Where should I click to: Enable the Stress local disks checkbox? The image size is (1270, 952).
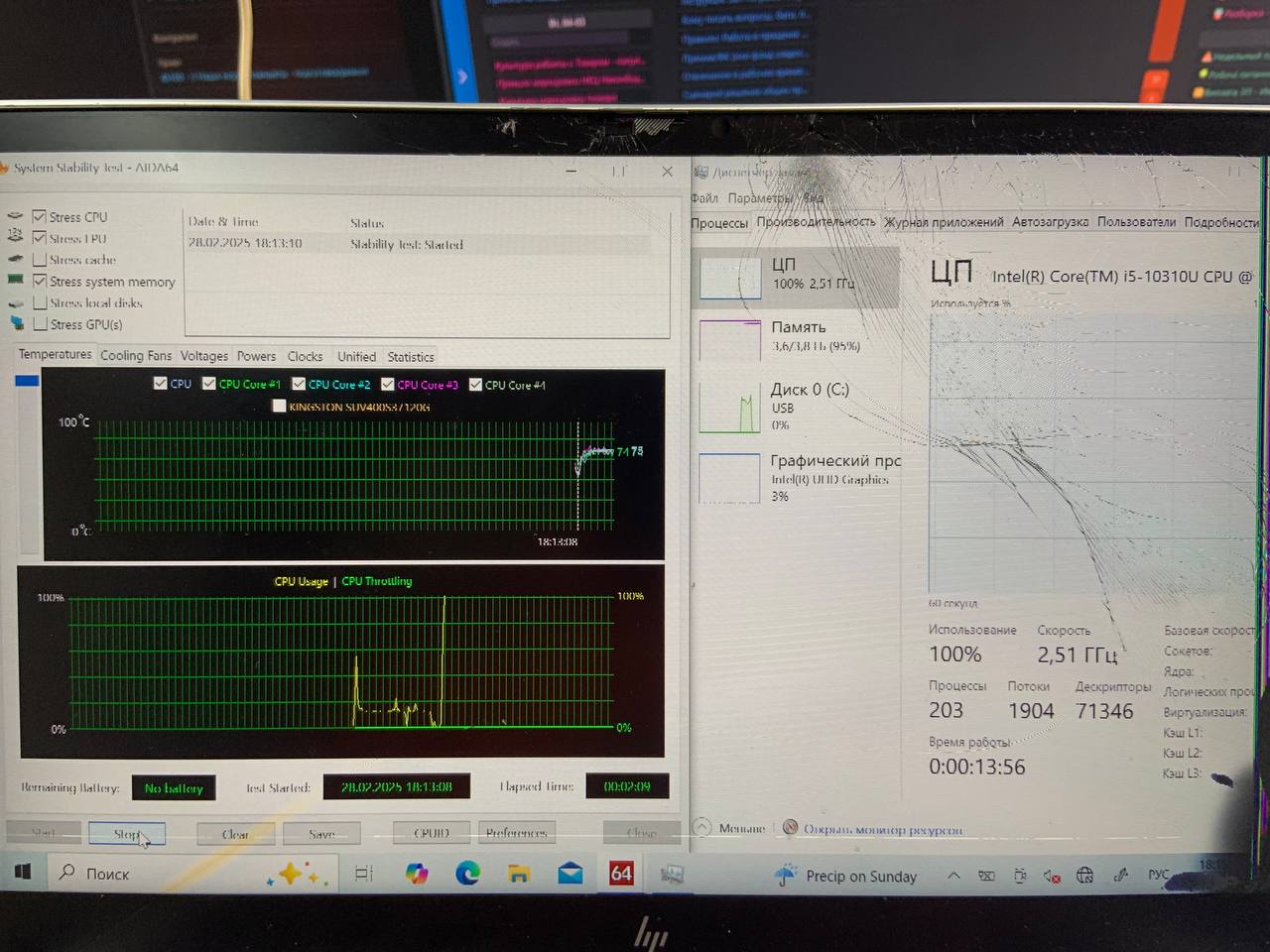[x=40, y=302]
